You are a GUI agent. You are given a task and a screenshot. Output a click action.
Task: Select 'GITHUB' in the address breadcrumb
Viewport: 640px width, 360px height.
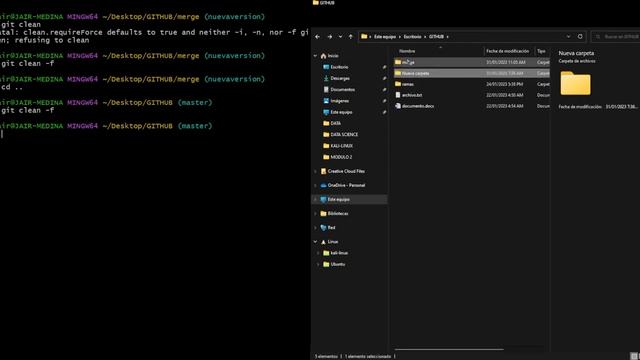tap(436, 37)
